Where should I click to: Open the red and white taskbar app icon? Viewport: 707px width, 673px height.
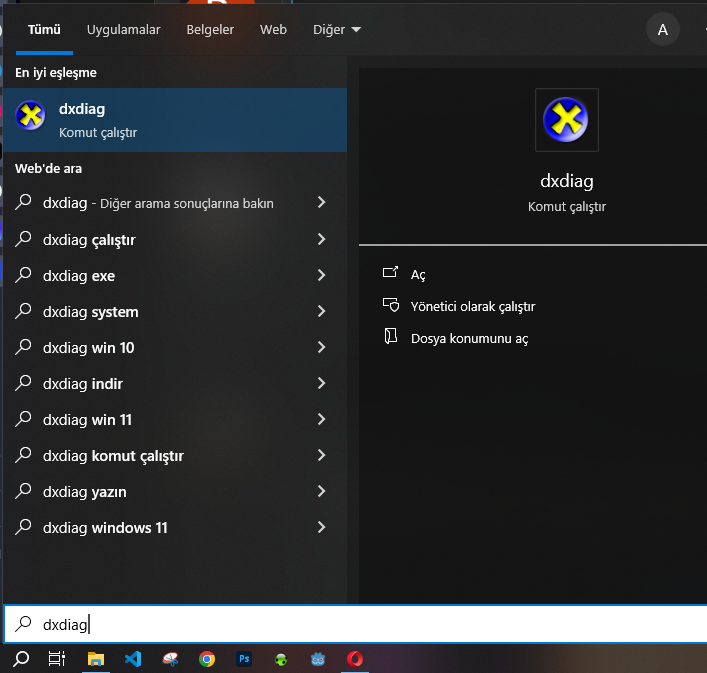pos(170,659)
